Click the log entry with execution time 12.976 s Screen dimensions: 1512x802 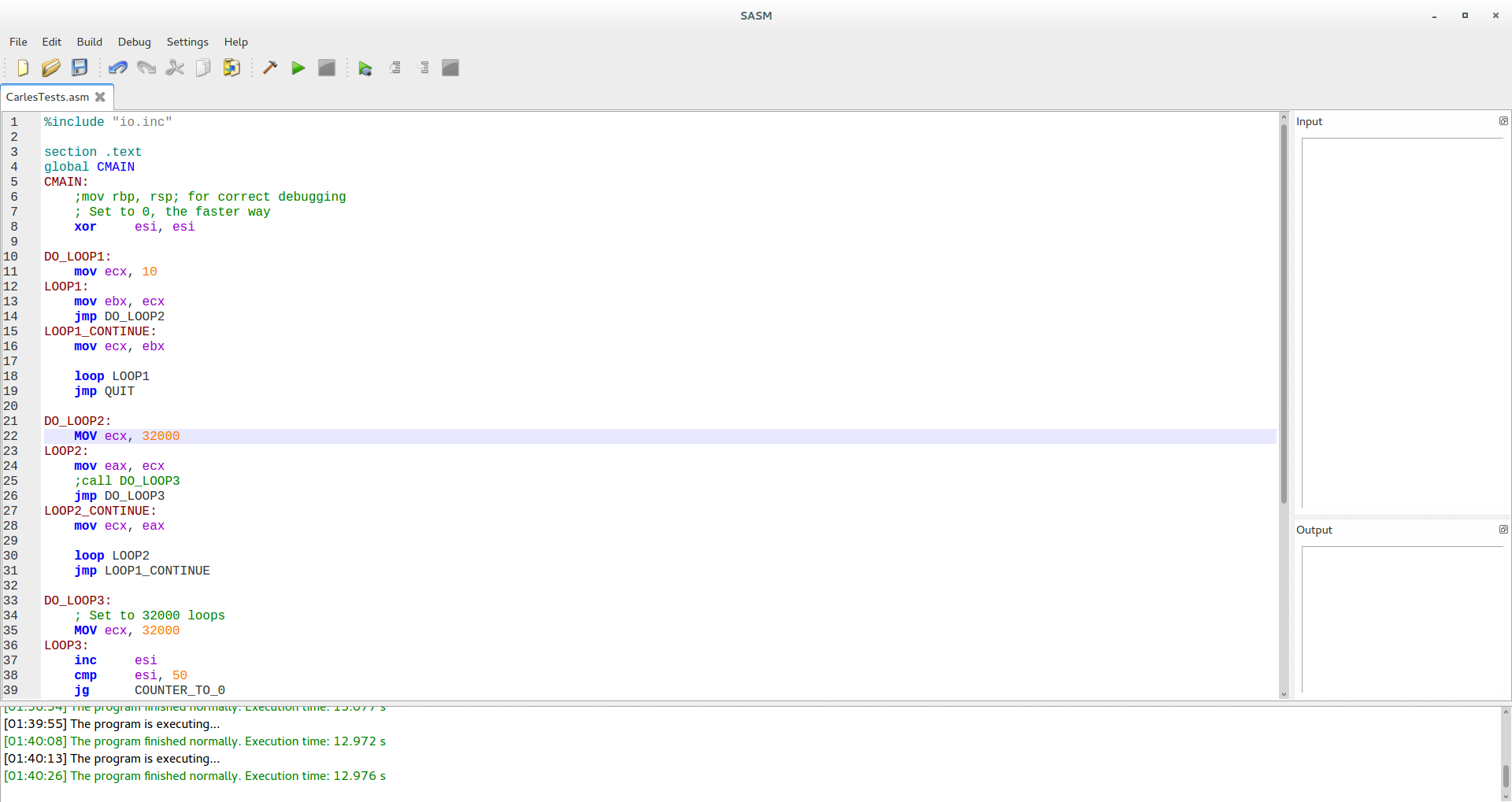195,776
